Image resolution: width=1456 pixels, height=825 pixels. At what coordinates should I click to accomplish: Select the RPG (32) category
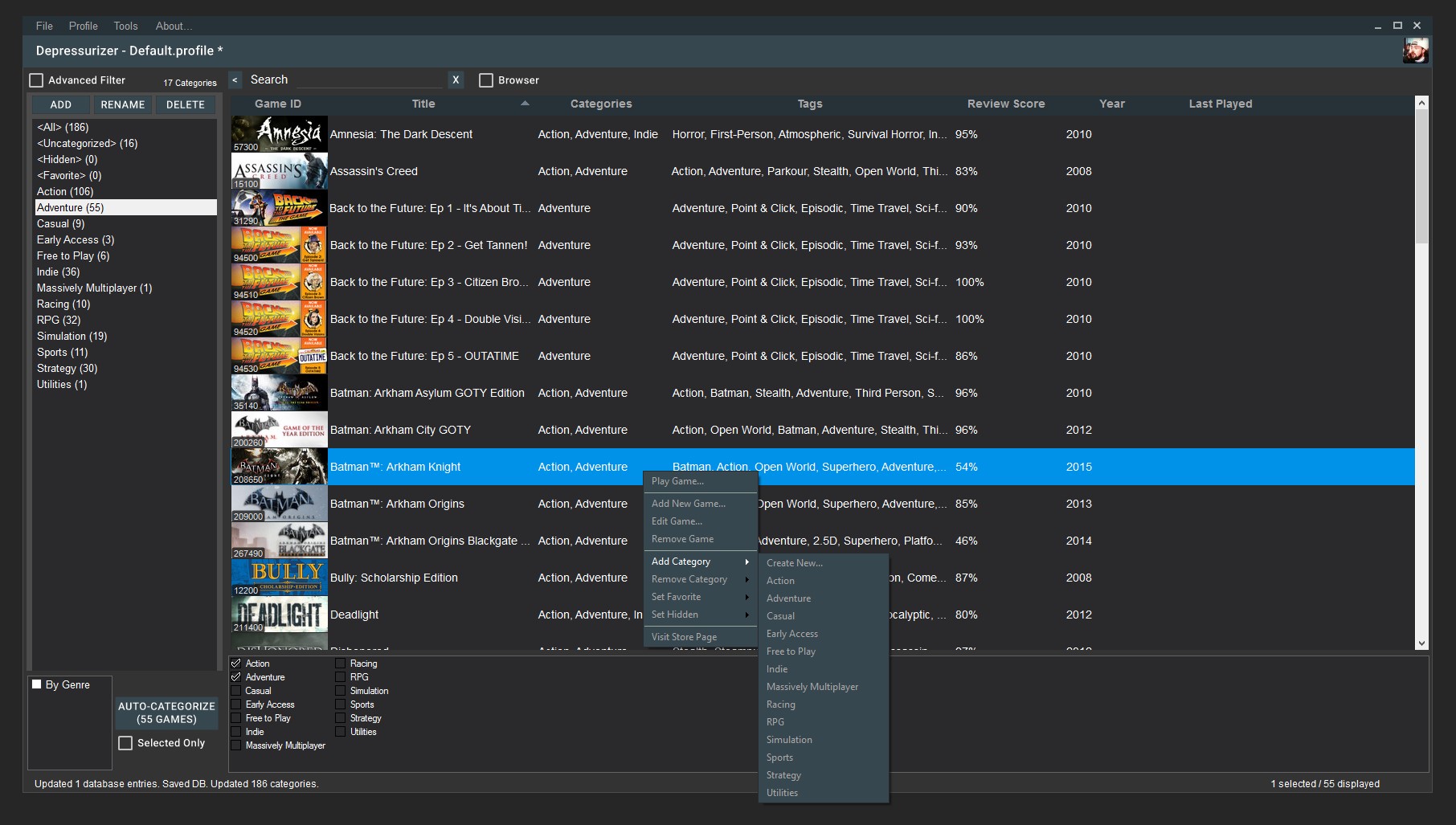point(125,320)
